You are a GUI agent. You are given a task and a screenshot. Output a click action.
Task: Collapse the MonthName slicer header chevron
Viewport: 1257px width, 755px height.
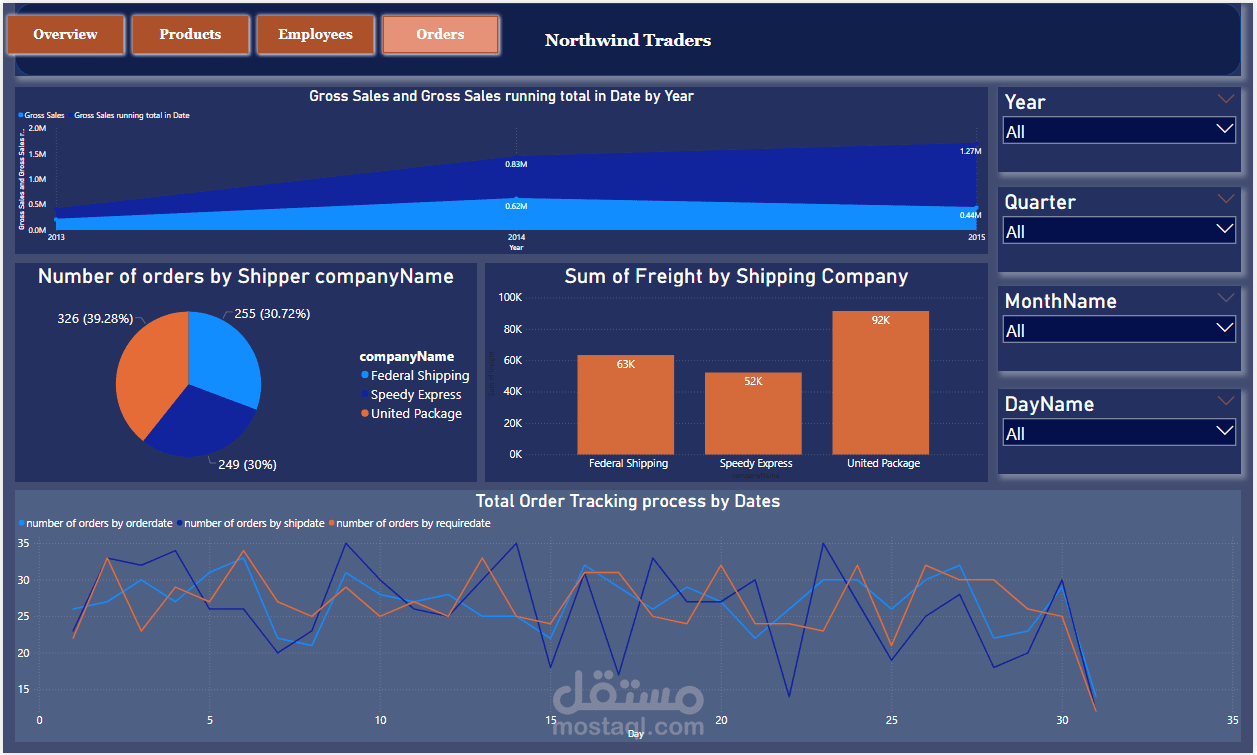click(x=1226, y=297)
